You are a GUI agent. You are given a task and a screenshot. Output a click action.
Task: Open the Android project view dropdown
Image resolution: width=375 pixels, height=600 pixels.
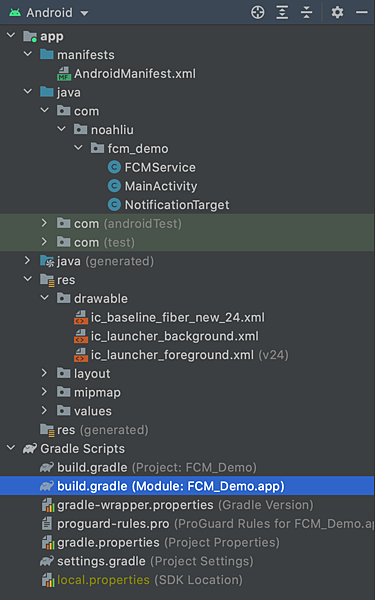click(x=49, y=13)
